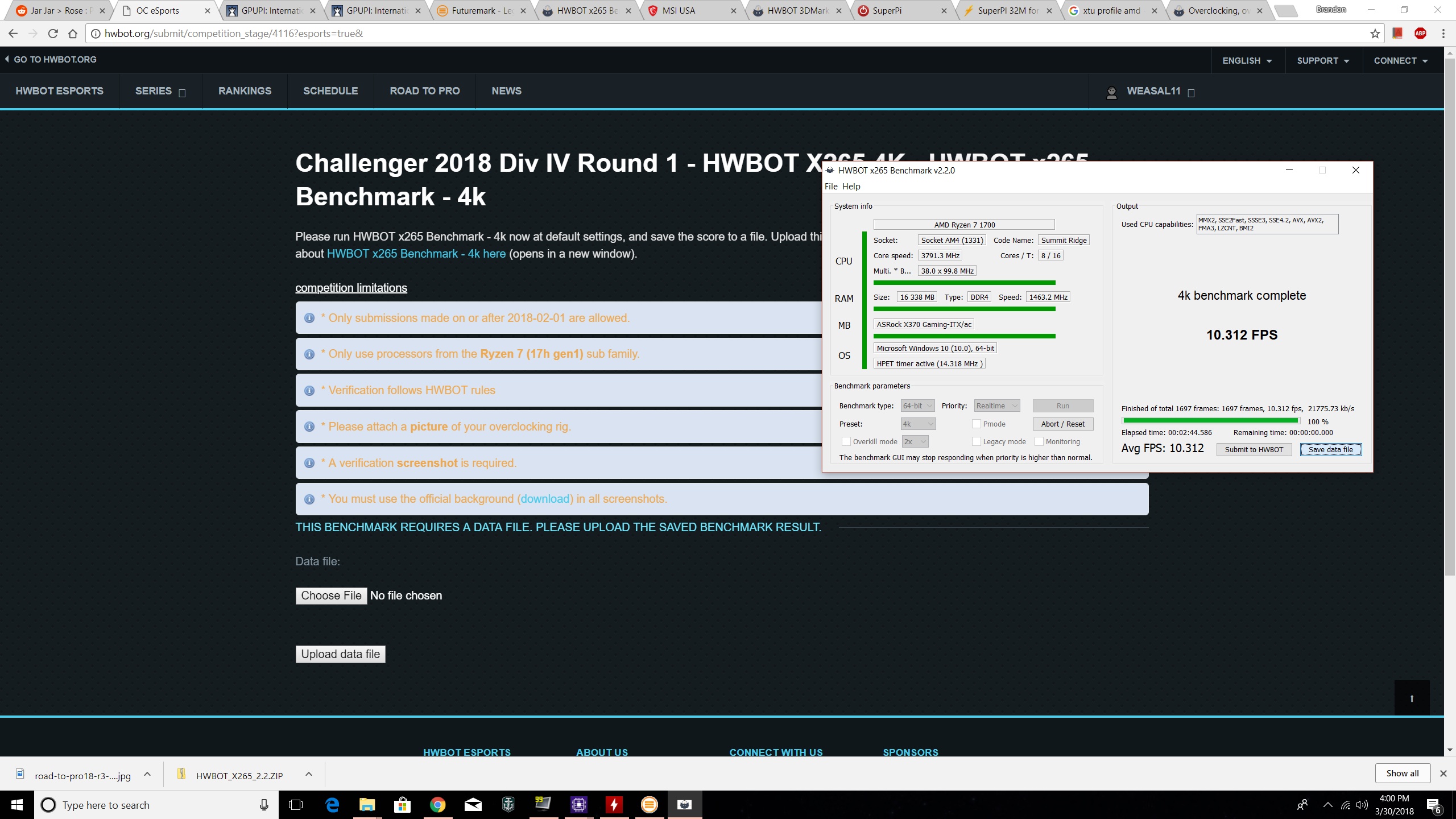Screen dimensions: 1456x819
Task: Click the GO TO HWBOT.ORG link
Action: pyautogui.click(x=51, y=60)
